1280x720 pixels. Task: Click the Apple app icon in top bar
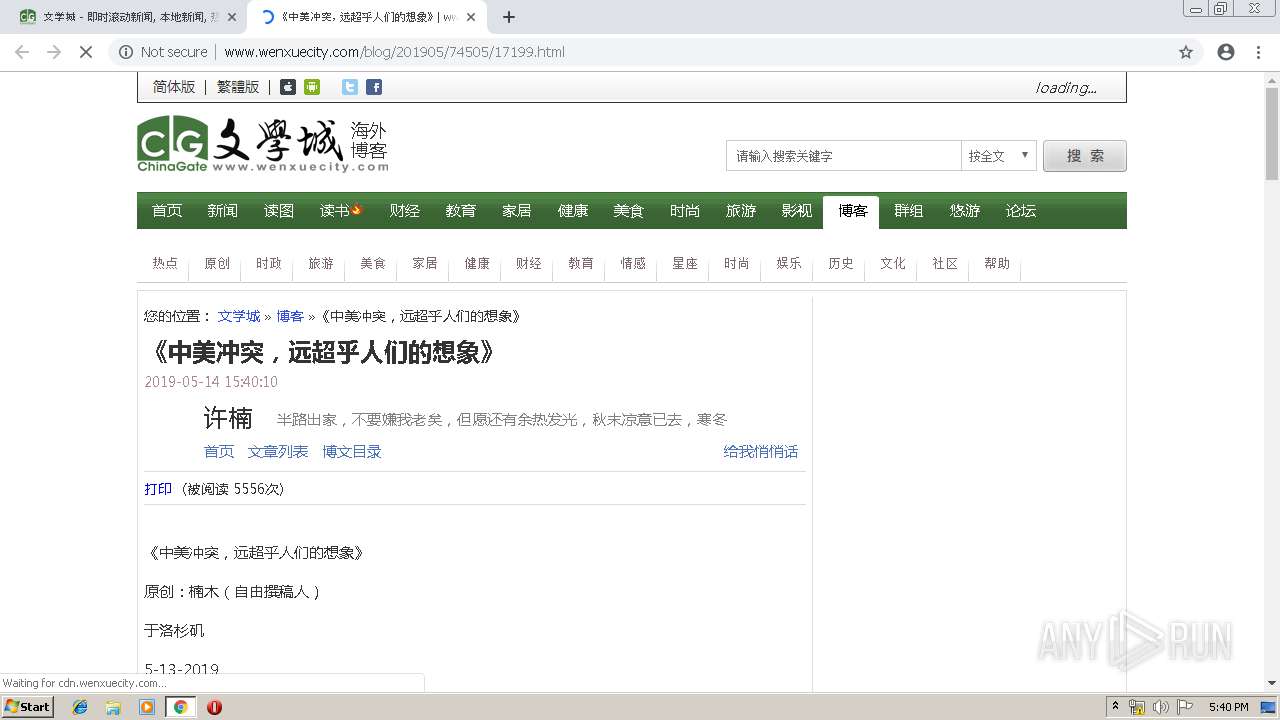pos(287,87)
